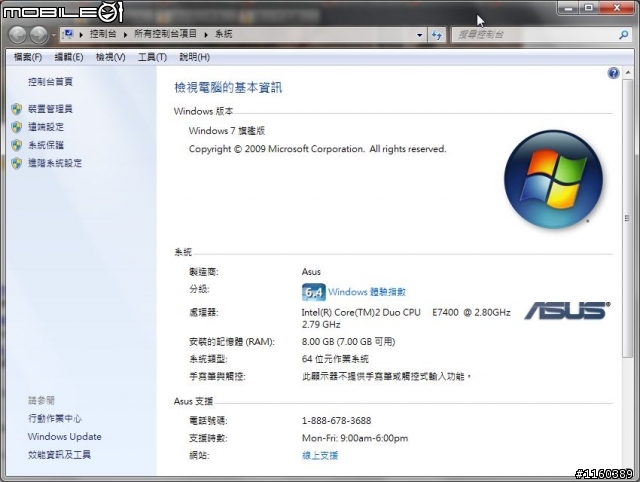Click the pen and touch unavailable text
This screenshot has height=482, width=640.
coord(387,376)
